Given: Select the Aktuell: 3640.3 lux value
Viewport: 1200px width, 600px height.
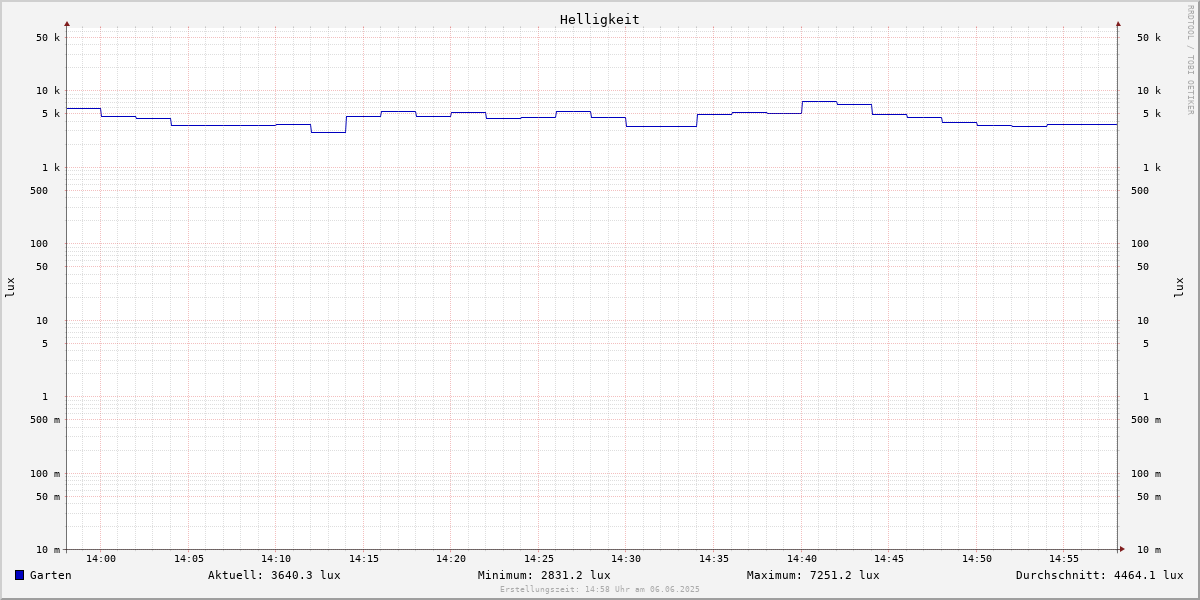Looking at the screenshot, I should (274, 575).
